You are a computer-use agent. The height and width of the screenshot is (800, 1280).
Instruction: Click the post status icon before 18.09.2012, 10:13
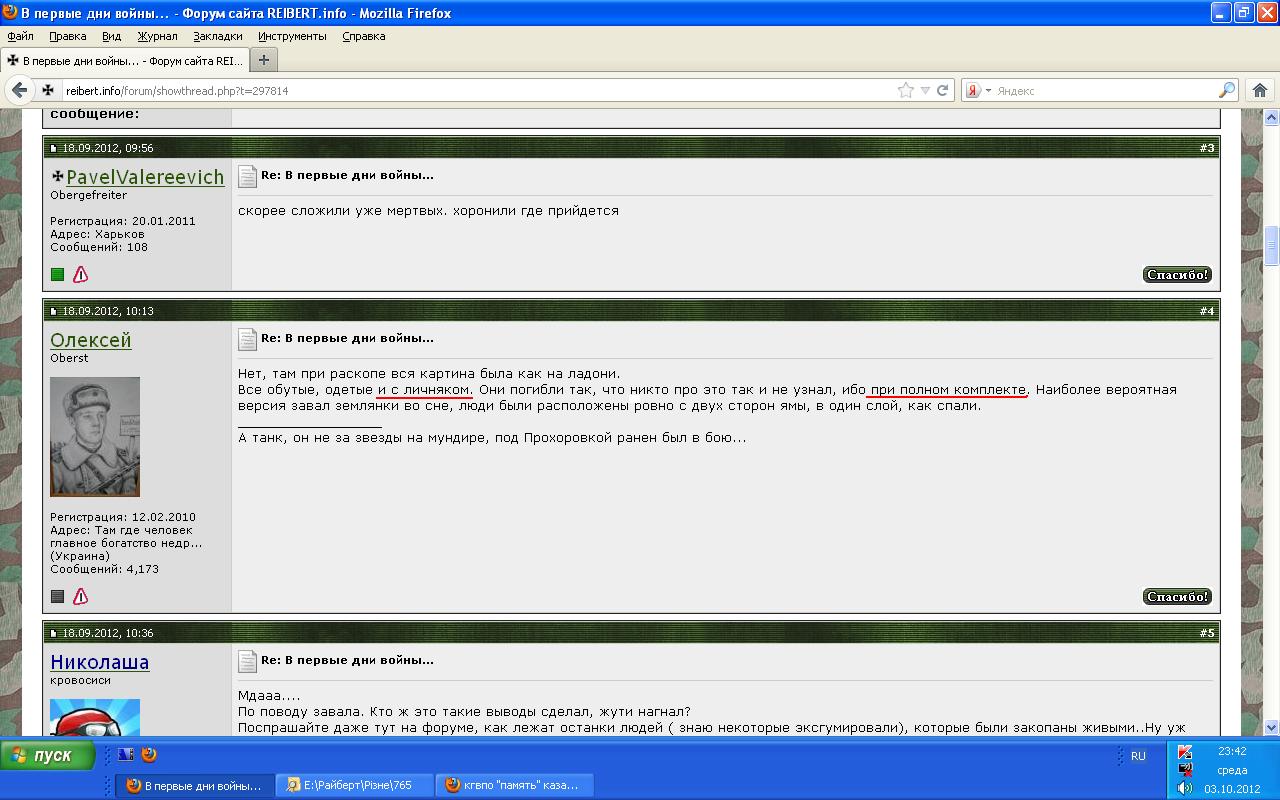click(x=54, y=311)
